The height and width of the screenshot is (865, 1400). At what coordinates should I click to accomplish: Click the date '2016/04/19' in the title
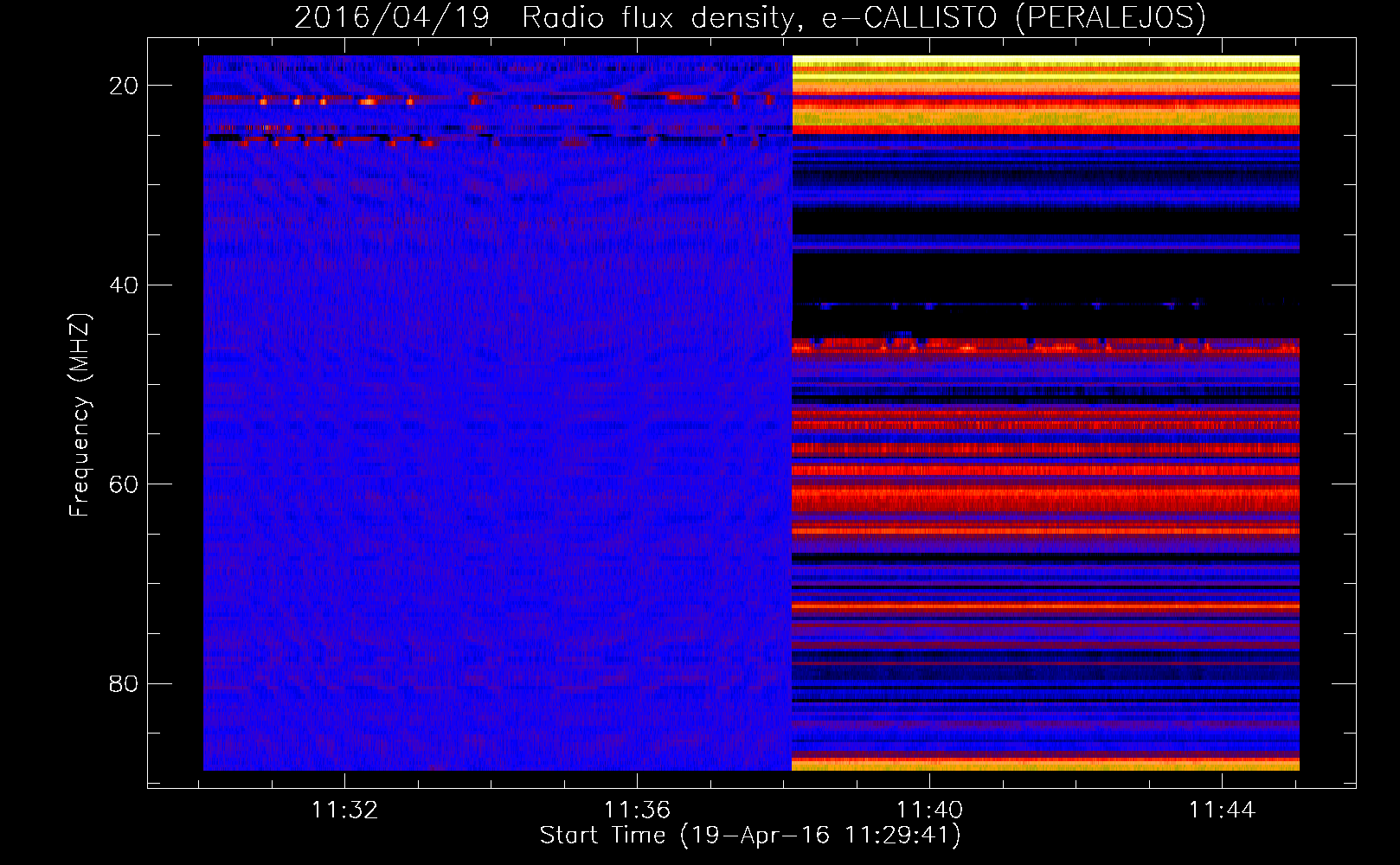[392, 17]
